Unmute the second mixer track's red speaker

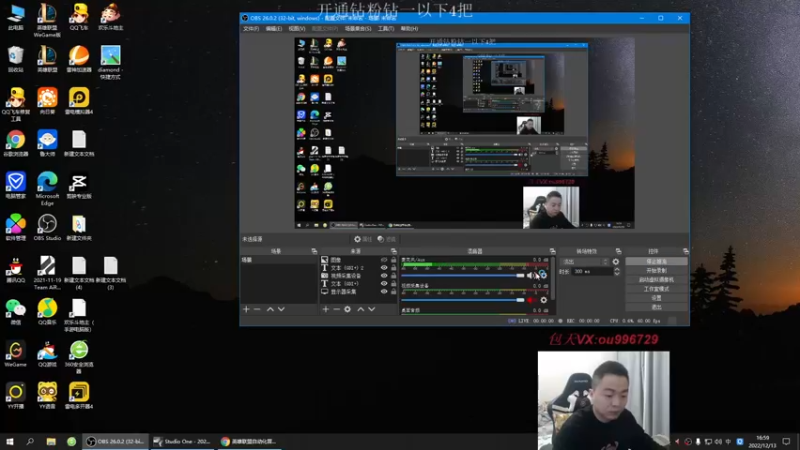[531, 300]
